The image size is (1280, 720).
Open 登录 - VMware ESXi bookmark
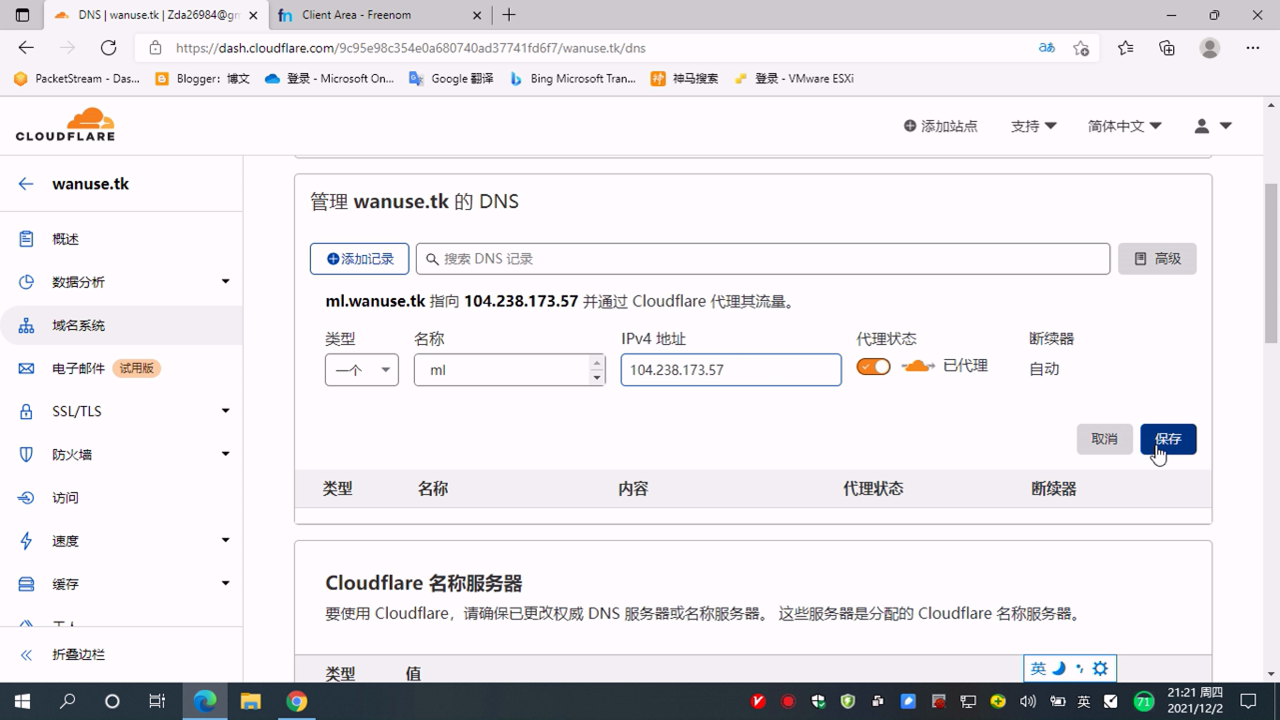pyautogui.click(x=794, y=78)
